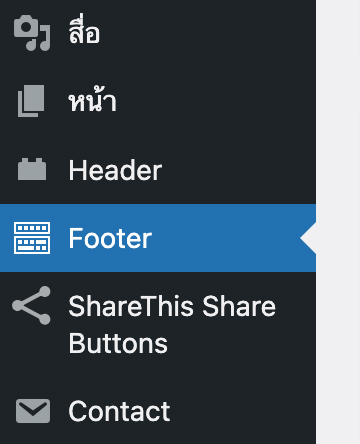
Task: Open ShareThis Share menu text
Action: [x=172, y=306]
